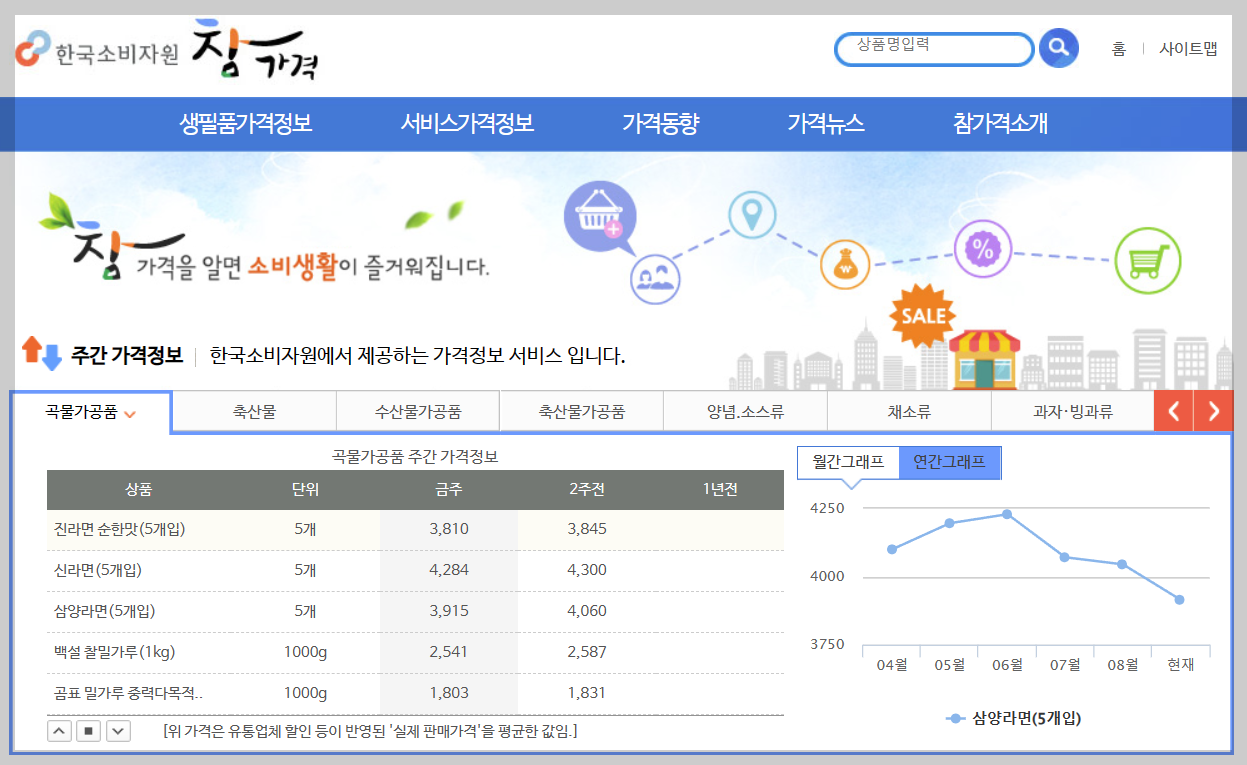Screen dimensions: 1247x765
Task: Open the 참가격소개 menu
Action: 1000,124
